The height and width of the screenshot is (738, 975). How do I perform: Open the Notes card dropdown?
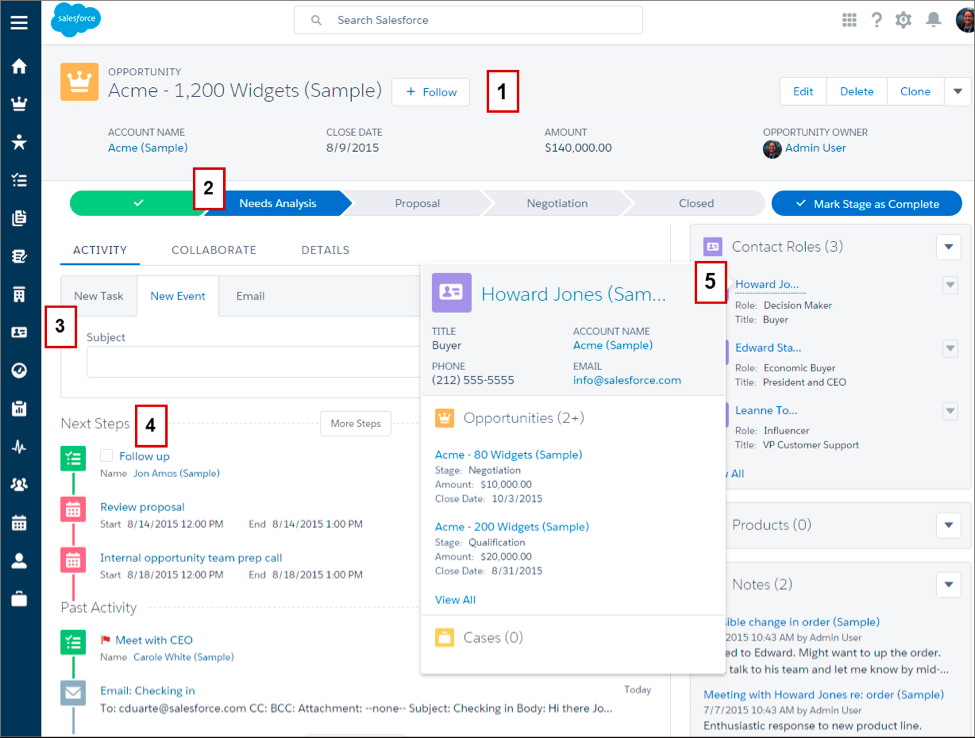click(x=949, y=584)
